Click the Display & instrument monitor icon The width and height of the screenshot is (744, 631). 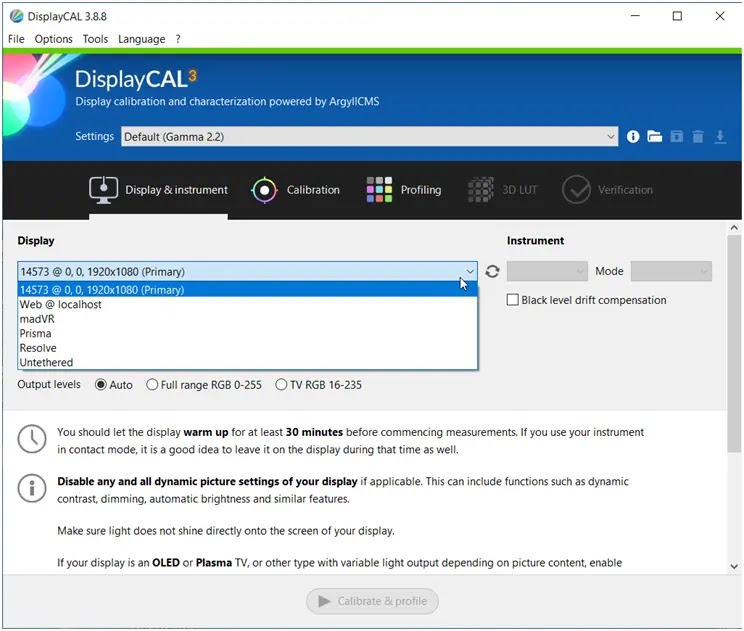[103, 190]
